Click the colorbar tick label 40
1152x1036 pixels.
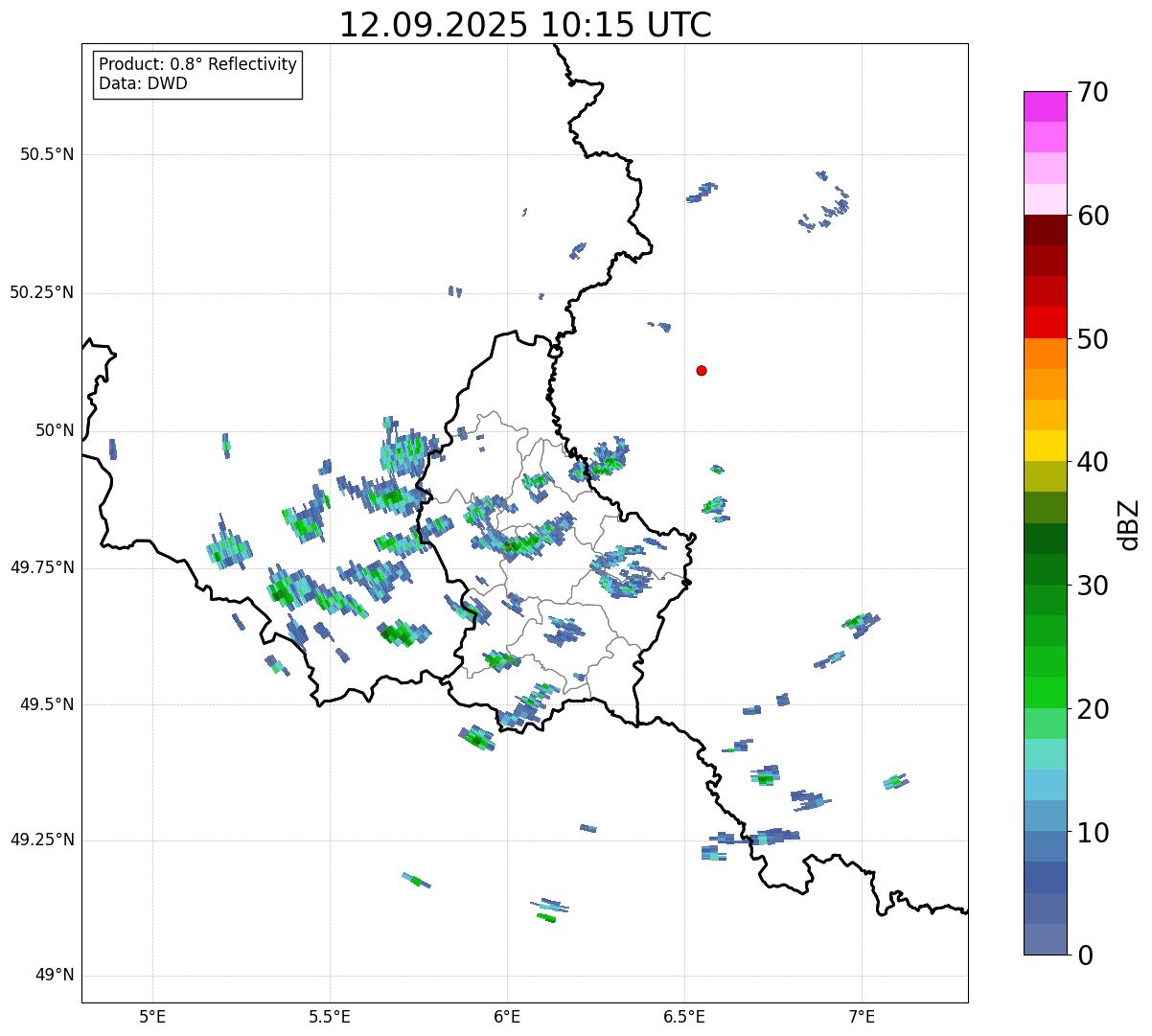[x=1093, y=462]
